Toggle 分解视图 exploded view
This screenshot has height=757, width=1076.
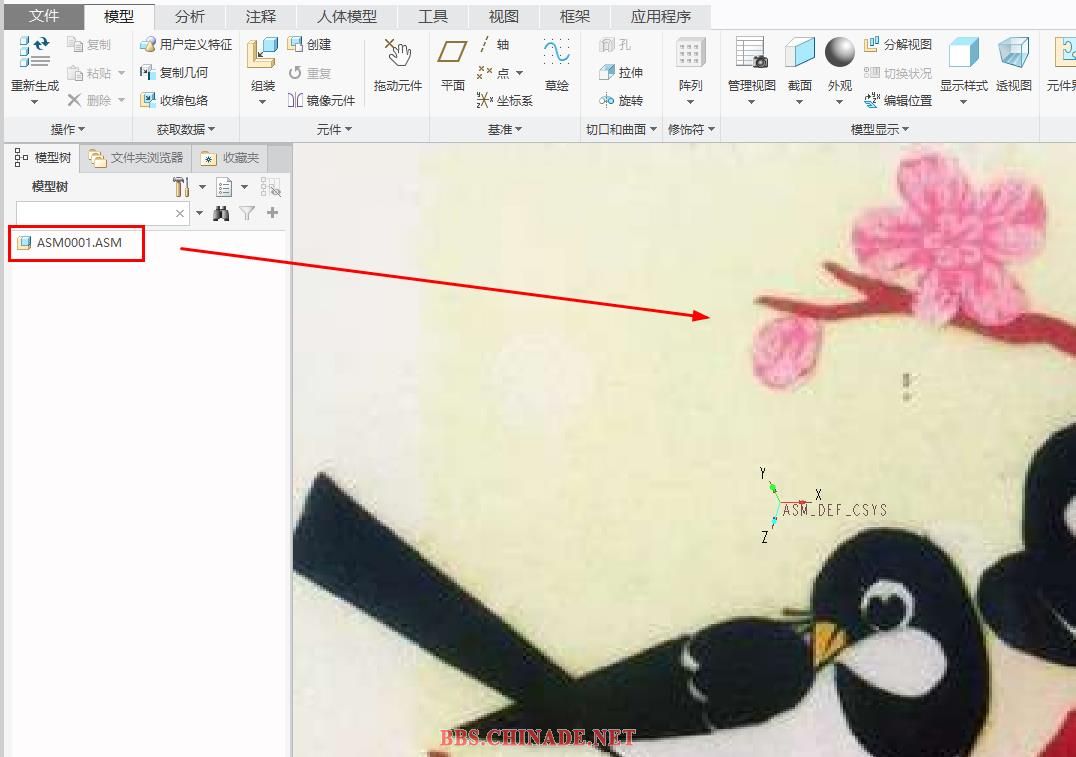click(x=898, y=45)
